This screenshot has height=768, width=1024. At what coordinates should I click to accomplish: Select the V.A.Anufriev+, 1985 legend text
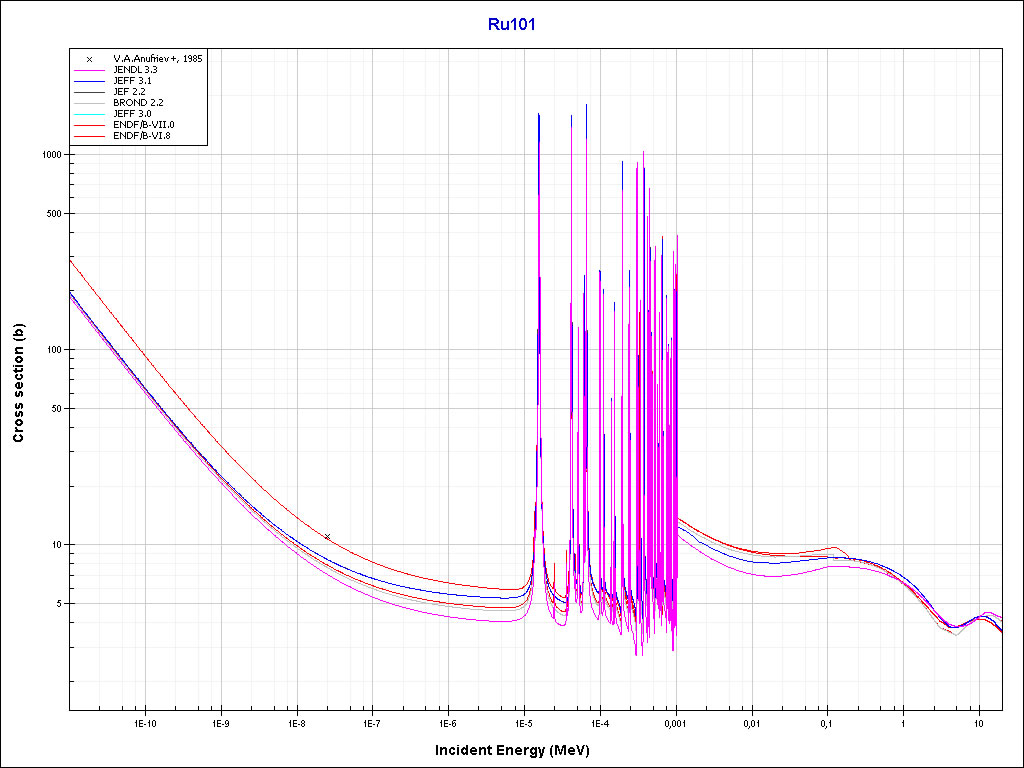158,59
